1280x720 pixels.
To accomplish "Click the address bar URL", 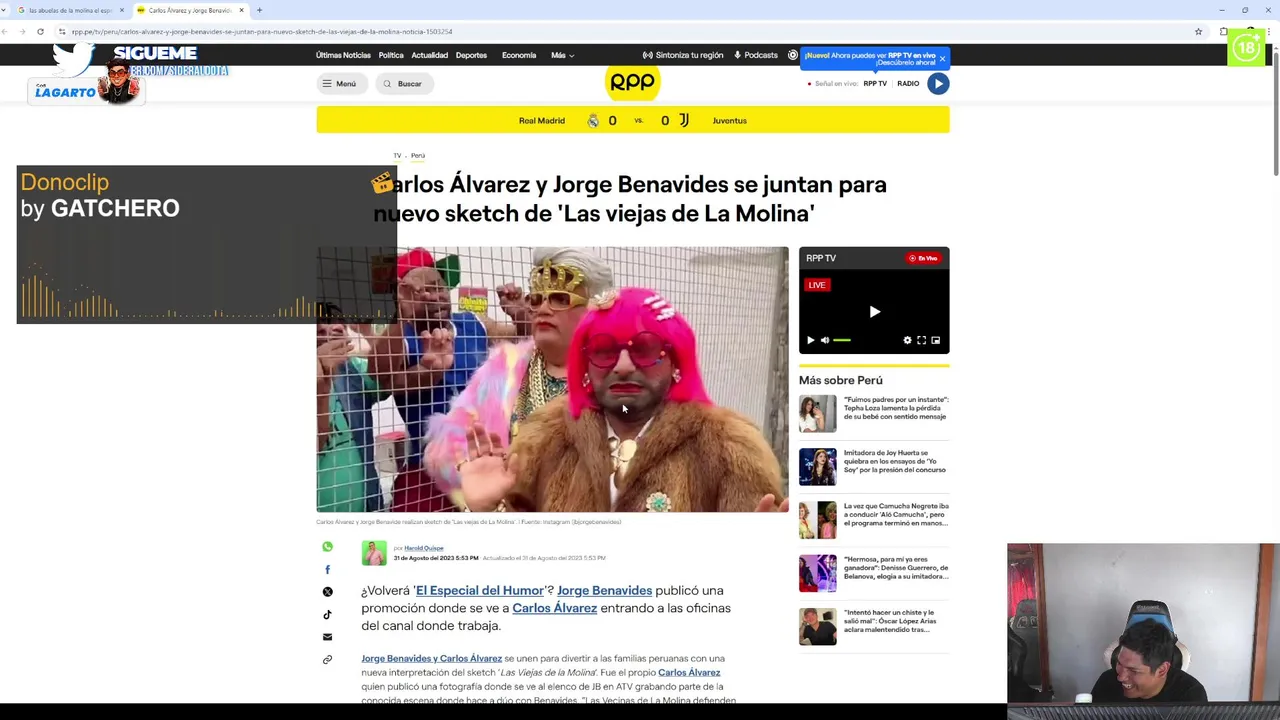I will tap(262, 31).
